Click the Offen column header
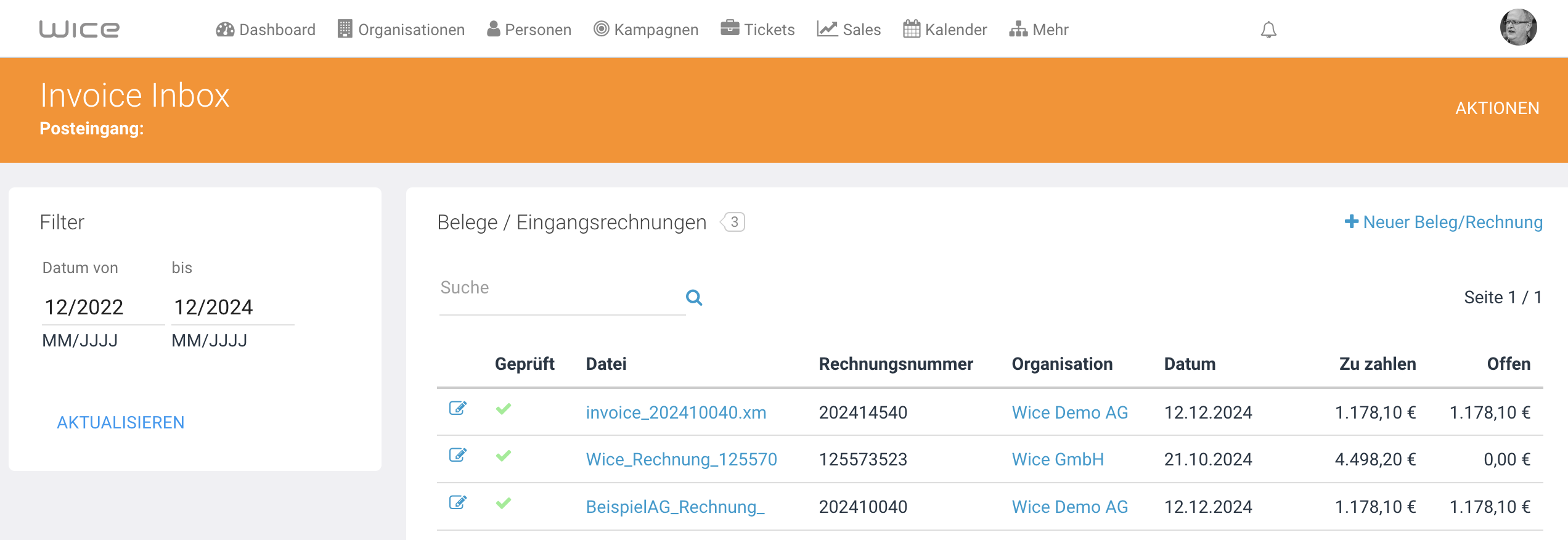The height and width of the screenshot is (540, 1568). click(x=1509, y=364)
